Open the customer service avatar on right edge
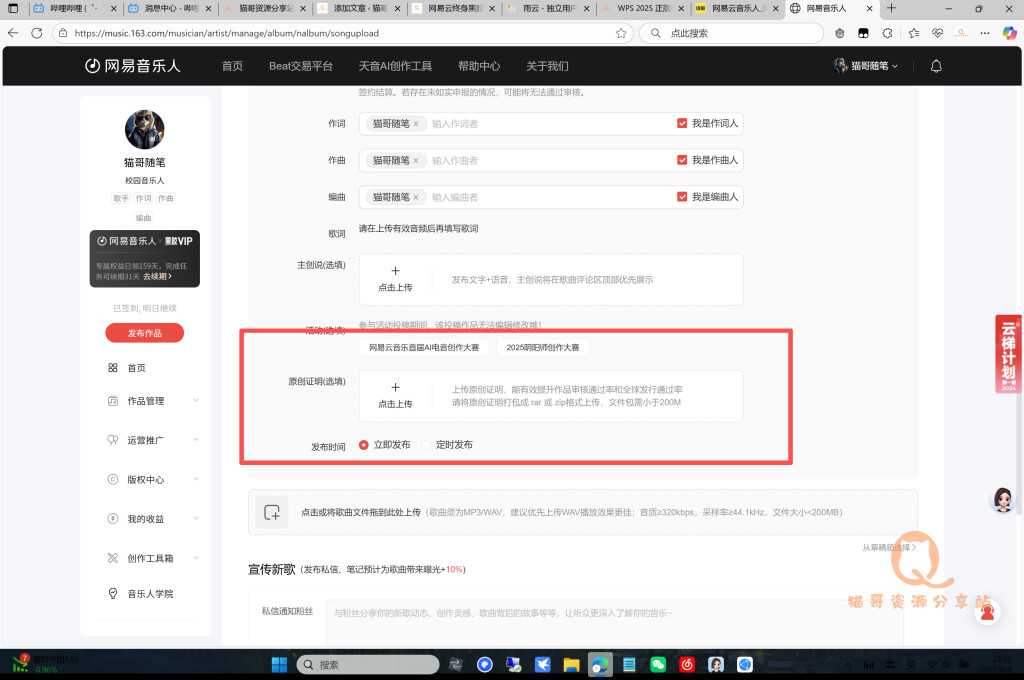This screenshot has height=680, width=1024. (1002, 500)
